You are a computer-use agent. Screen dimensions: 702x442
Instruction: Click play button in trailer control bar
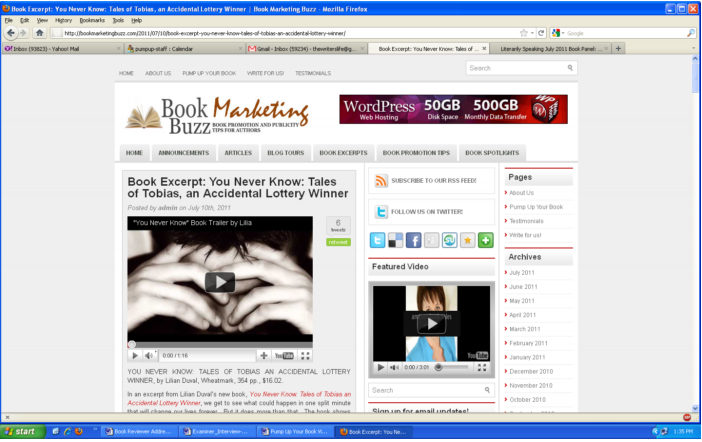point(135,356)
